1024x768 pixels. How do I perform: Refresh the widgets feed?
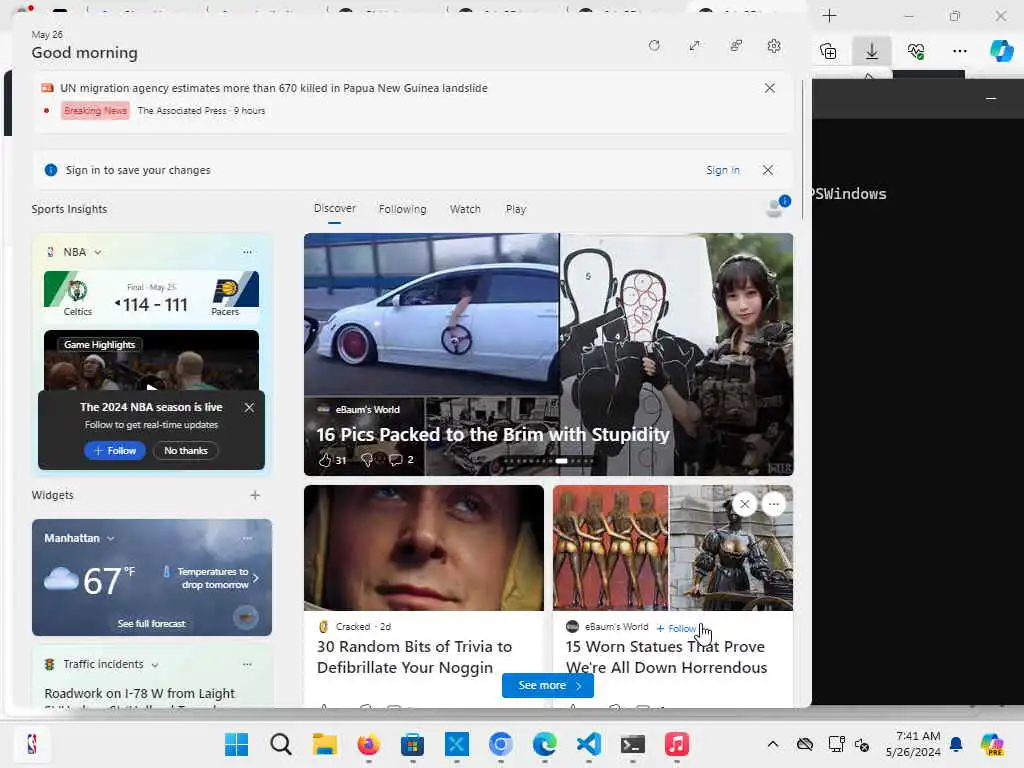click(654, 46)
